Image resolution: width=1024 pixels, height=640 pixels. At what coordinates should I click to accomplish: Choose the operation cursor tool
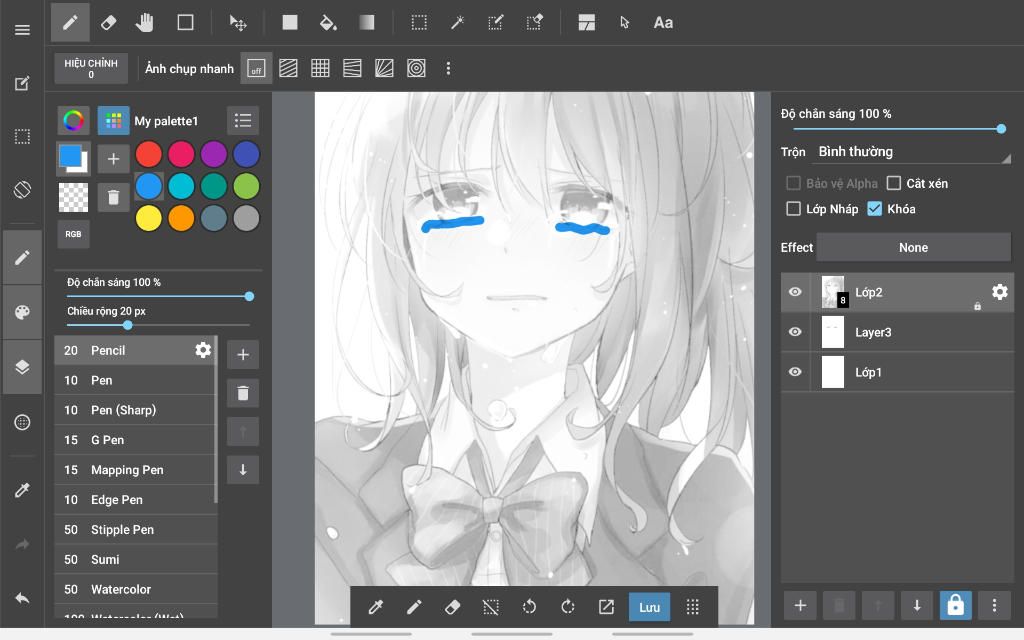(625, 23)
